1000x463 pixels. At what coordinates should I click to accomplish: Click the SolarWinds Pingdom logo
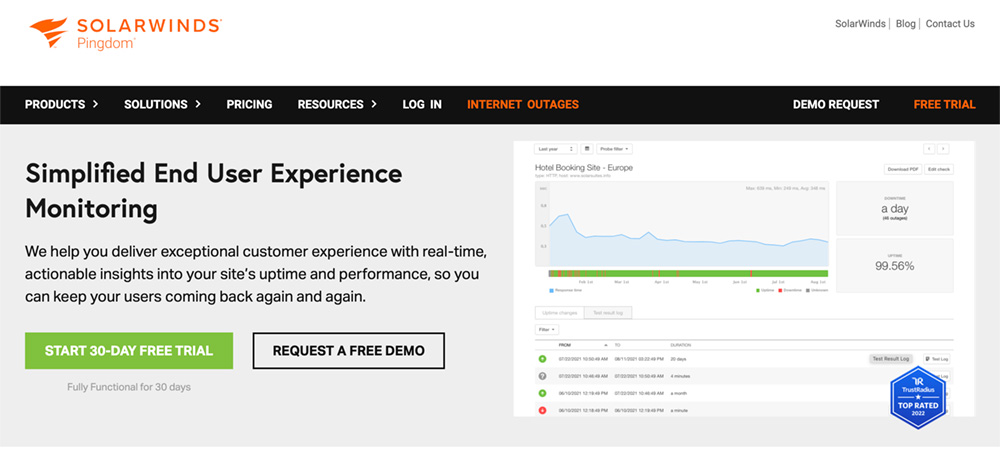click(x=125, y=33)
